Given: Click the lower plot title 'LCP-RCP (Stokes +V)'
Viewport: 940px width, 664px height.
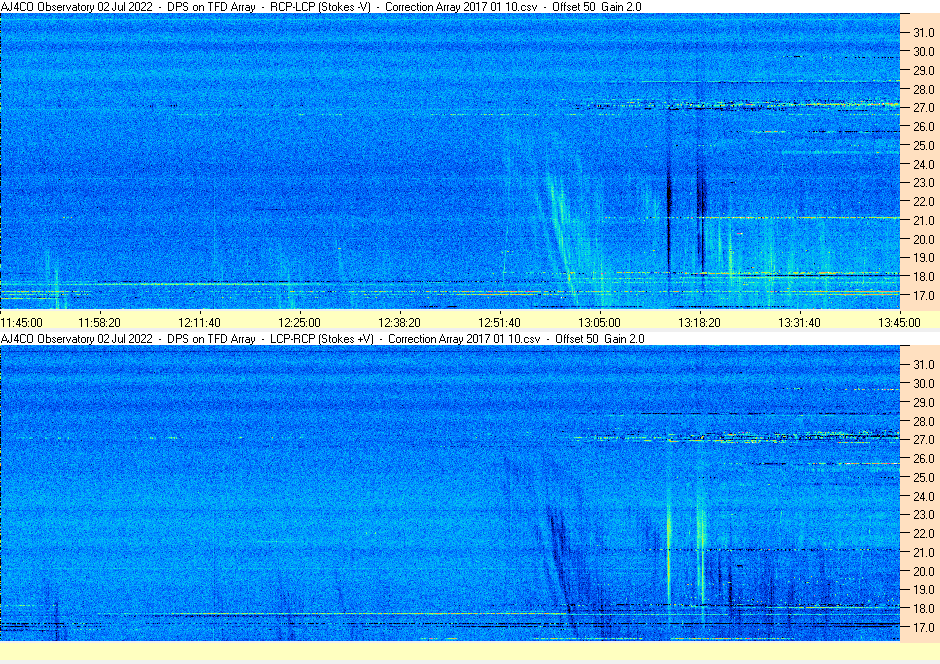Looking at the screenshot, I should (x=321, y=339).
